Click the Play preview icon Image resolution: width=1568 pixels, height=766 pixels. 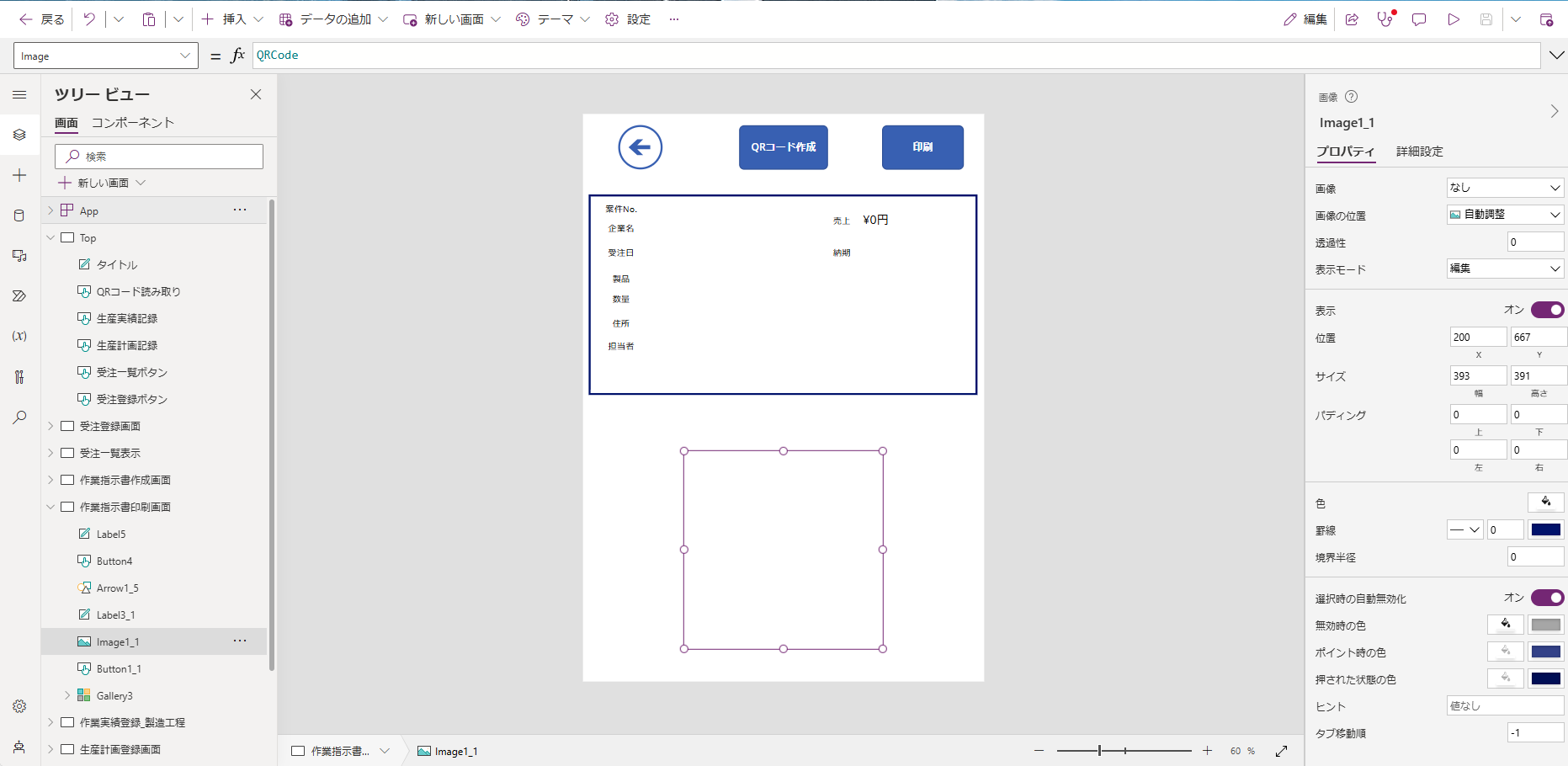(1454, 19)
